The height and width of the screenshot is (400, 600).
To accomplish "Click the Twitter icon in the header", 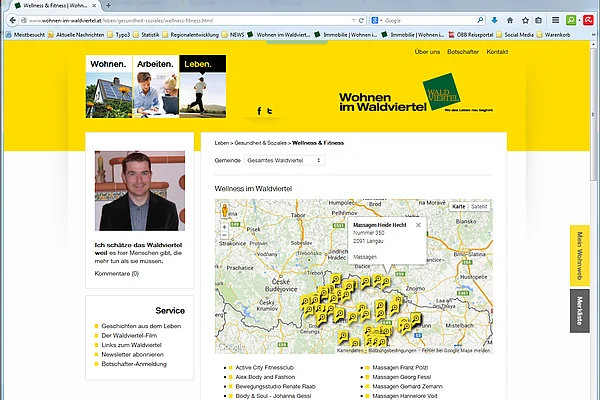I will pos(271,111).
